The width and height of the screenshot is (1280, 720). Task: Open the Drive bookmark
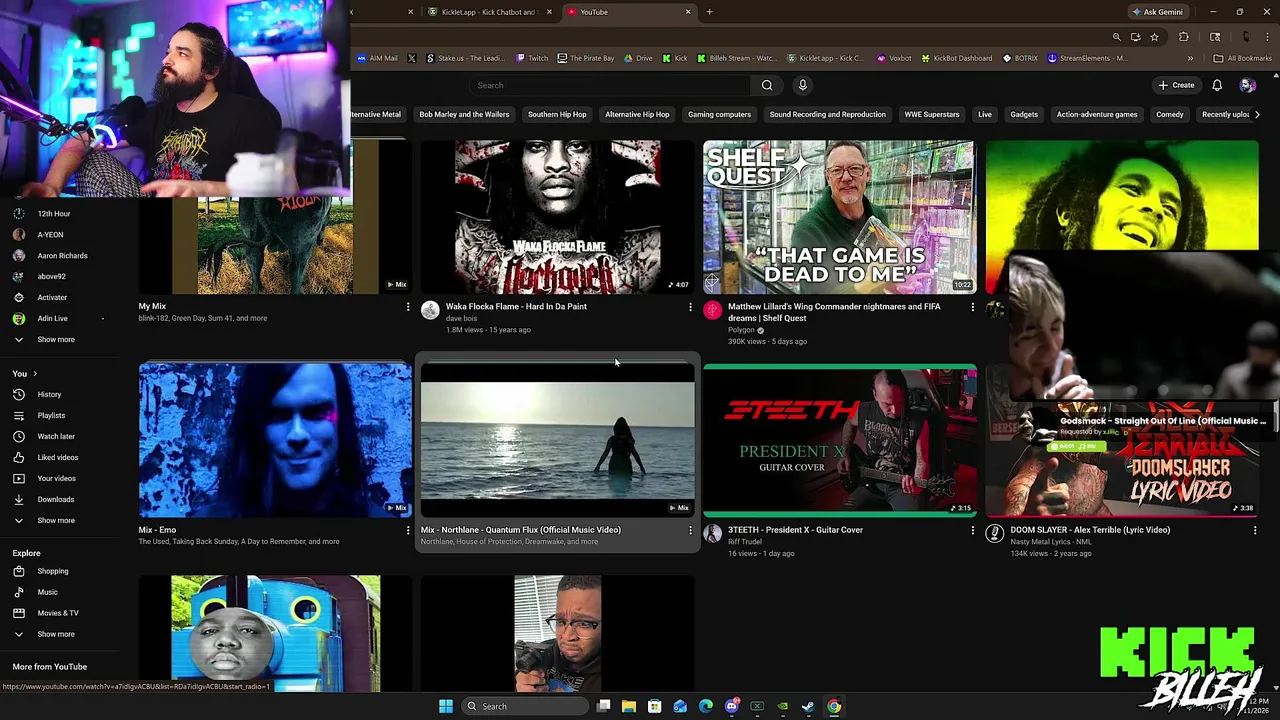click(638, 58)
